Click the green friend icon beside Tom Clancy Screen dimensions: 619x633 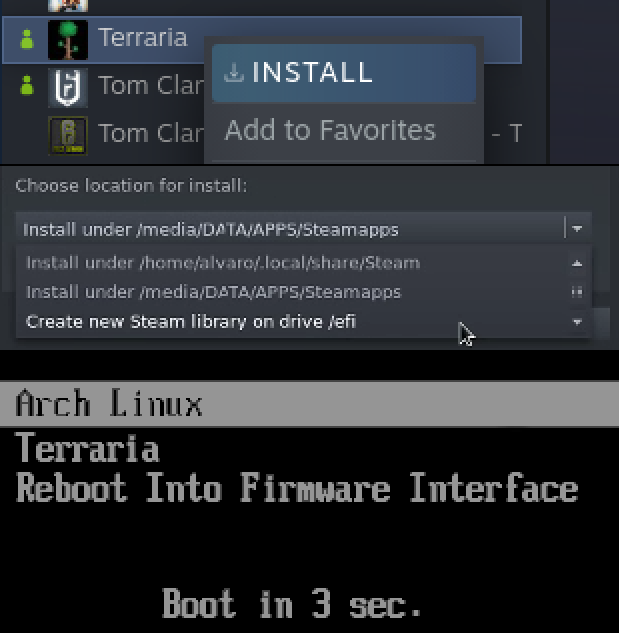tap(27, 87)
